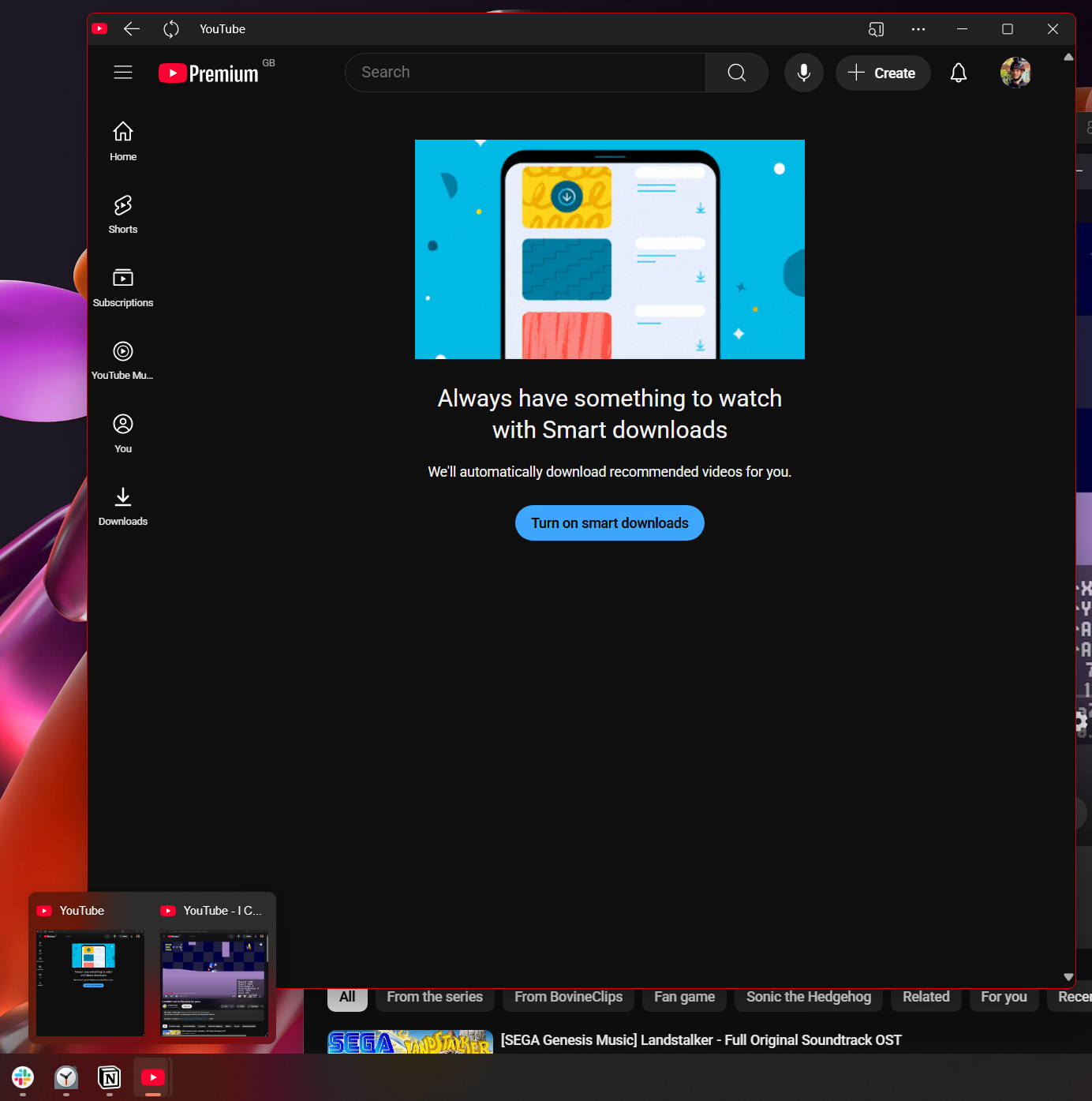
Task: Open the account avatar menu
Action: (1015, 73)
